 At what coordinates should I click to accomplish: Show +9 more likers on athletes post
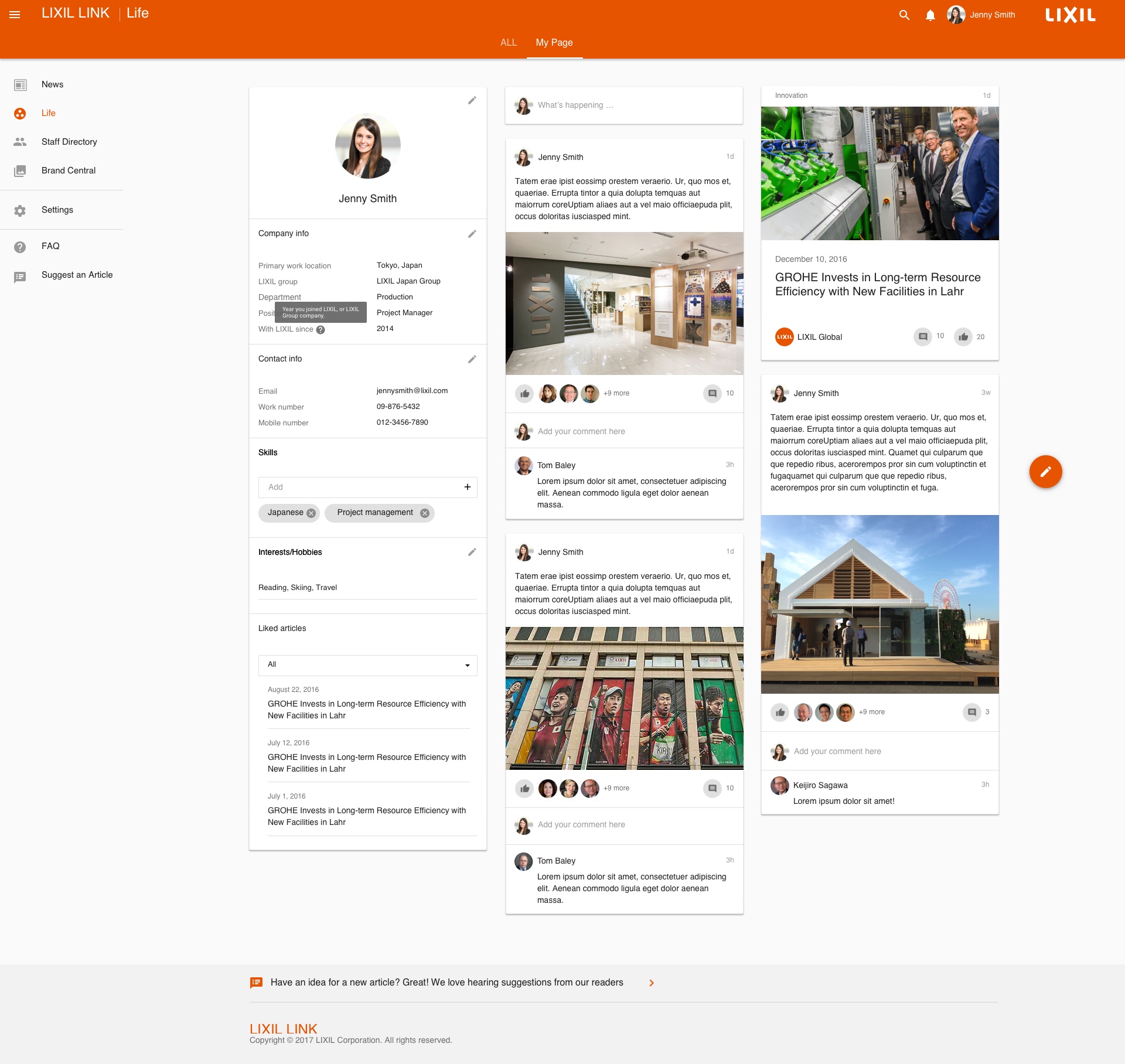[616, 788]
